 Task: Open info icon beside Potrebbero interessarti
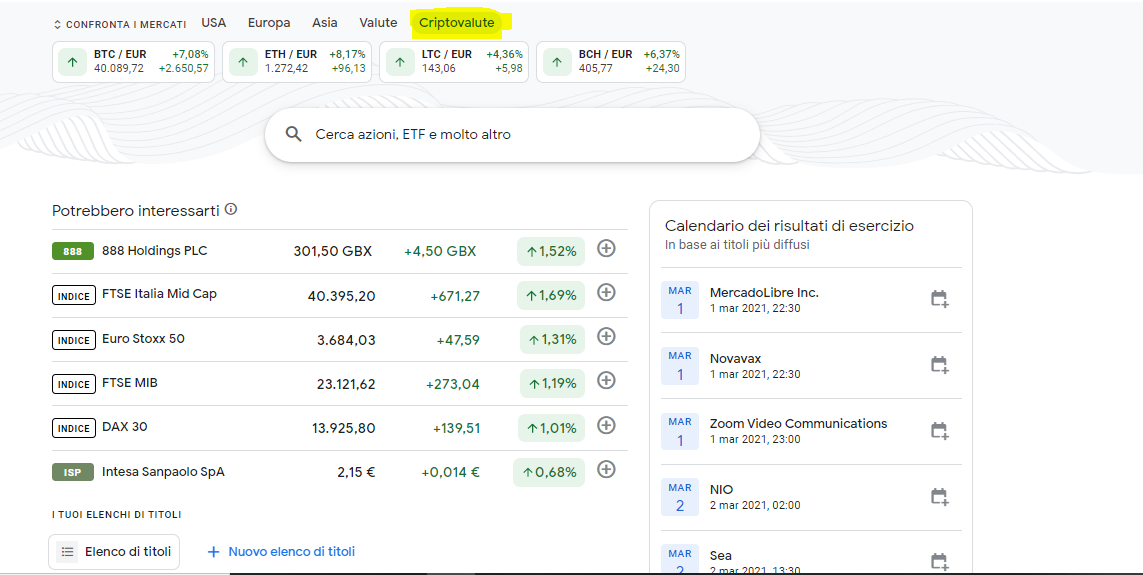231,209
